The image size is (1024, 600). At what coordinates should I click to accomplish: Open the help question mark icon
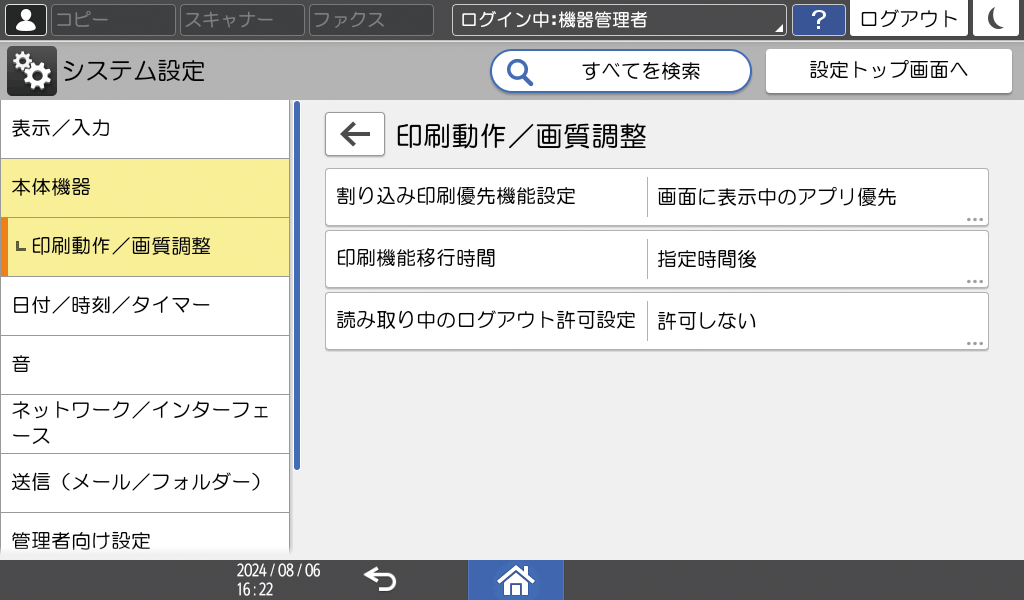[819, 20]
